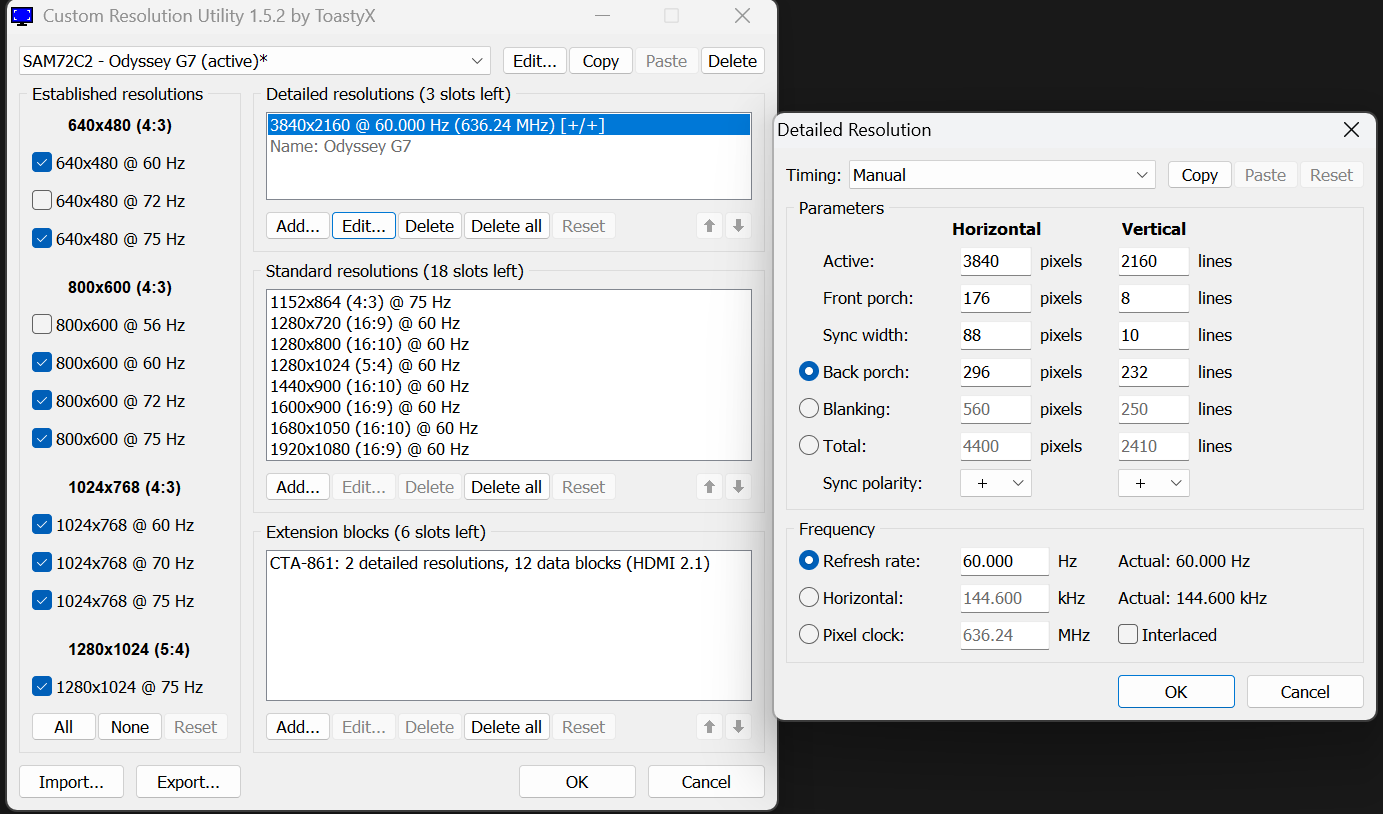Click the Export... button
Screen dimensions: 1383x814
(x=188, y=782)
